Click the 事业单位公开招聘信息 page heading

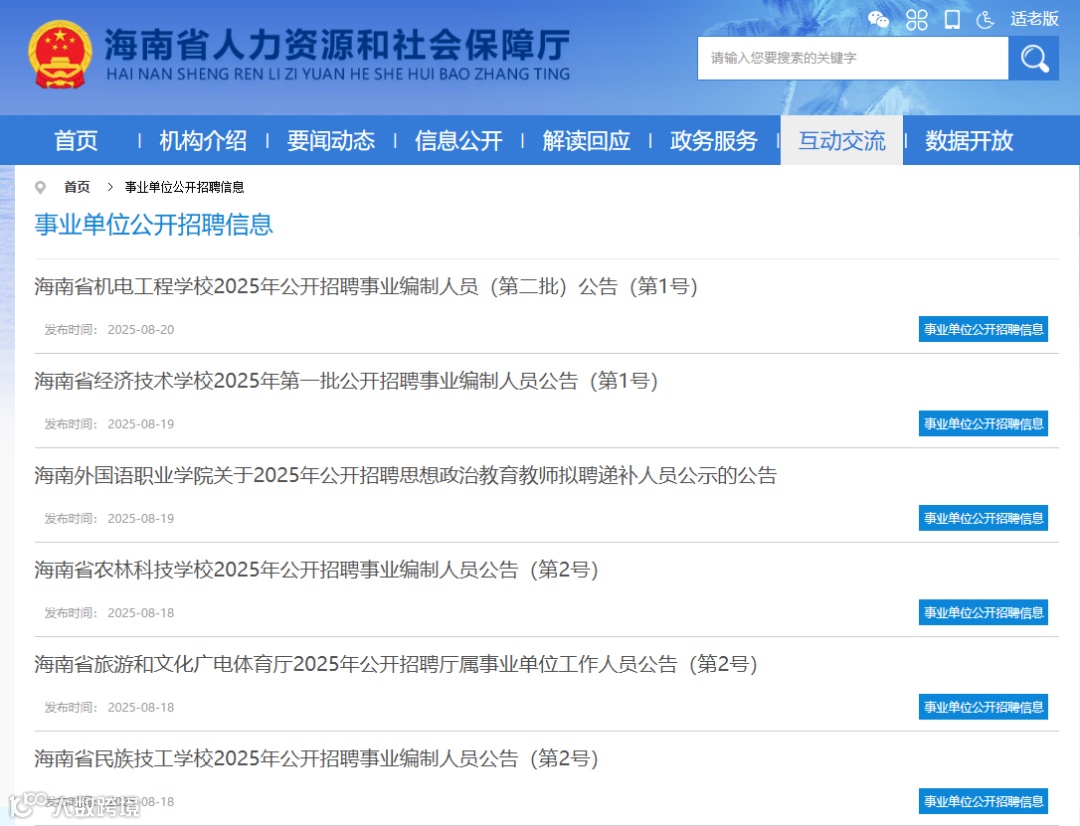154,225
